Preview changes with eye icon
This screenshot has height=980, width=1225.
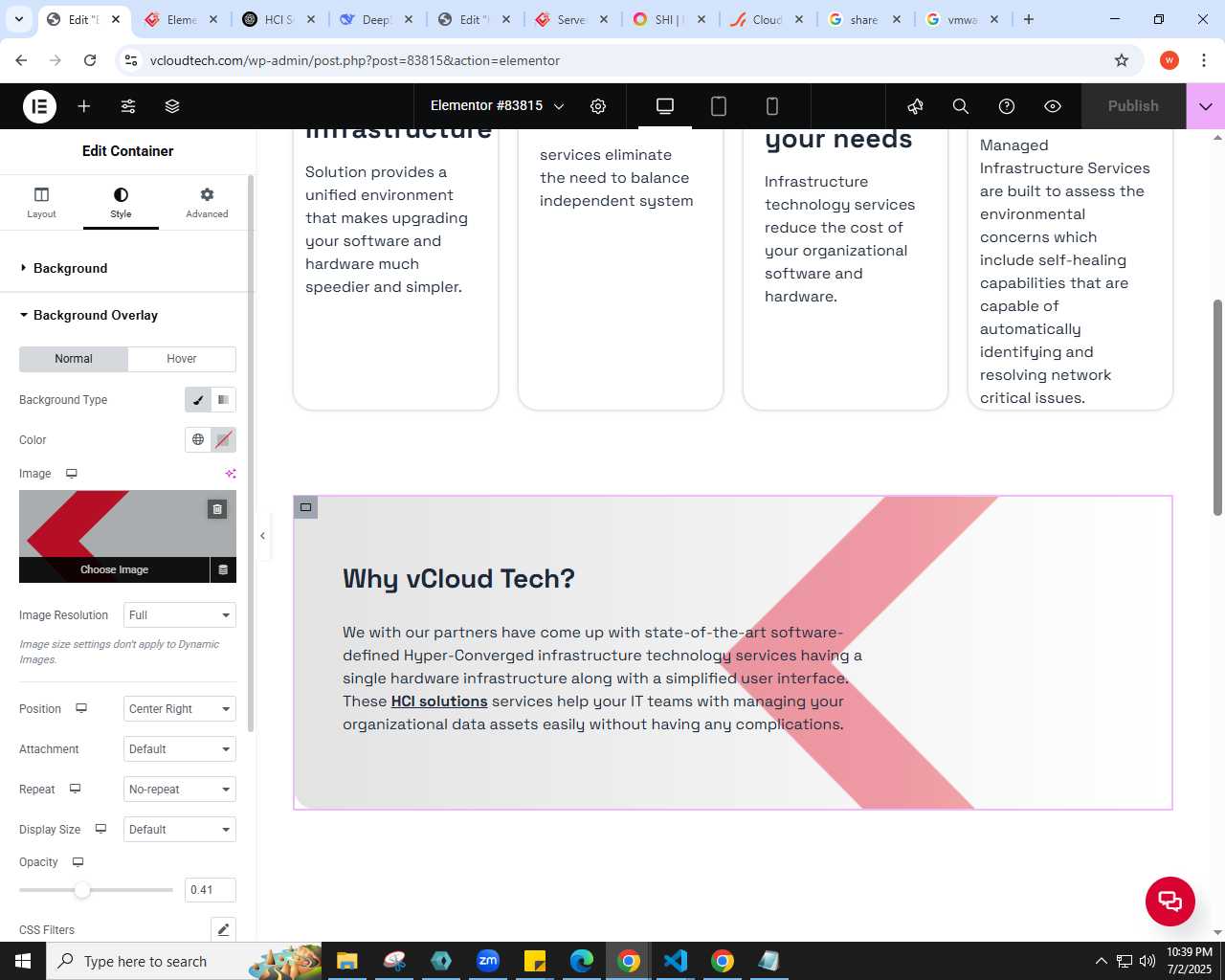click(1053, 106)
